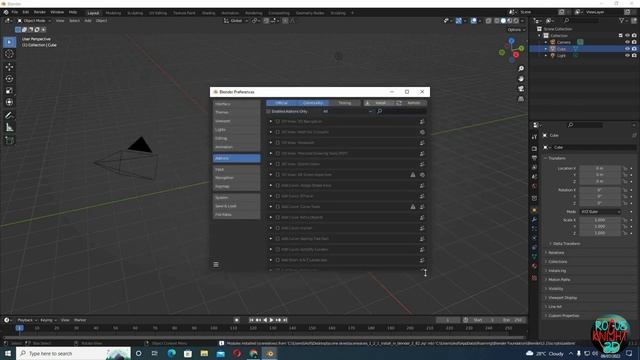Select the Measure ruler tool
This screenshot has height=360, width=640.
click(x=9, y=127)
